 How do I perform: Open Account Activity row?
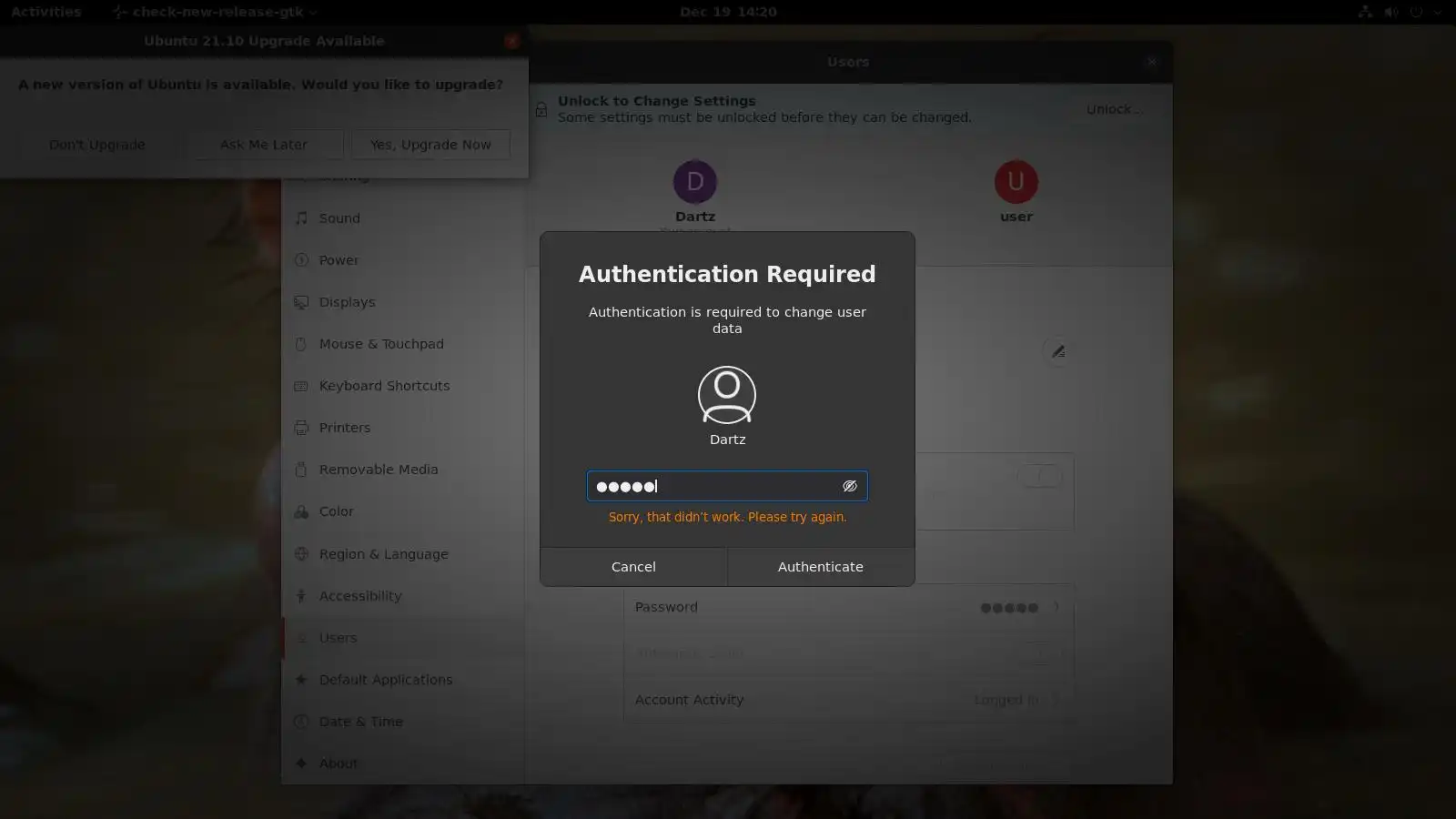pyautogui.click(x=848, y=700)
